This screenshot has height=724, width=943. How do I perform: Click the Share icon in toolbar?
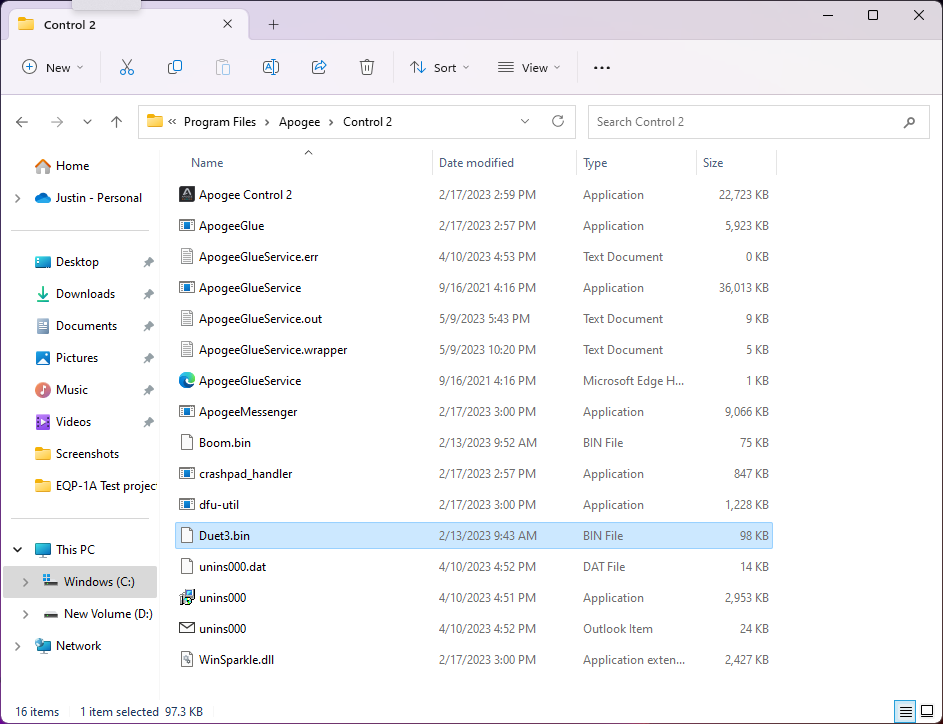[319, 67]
